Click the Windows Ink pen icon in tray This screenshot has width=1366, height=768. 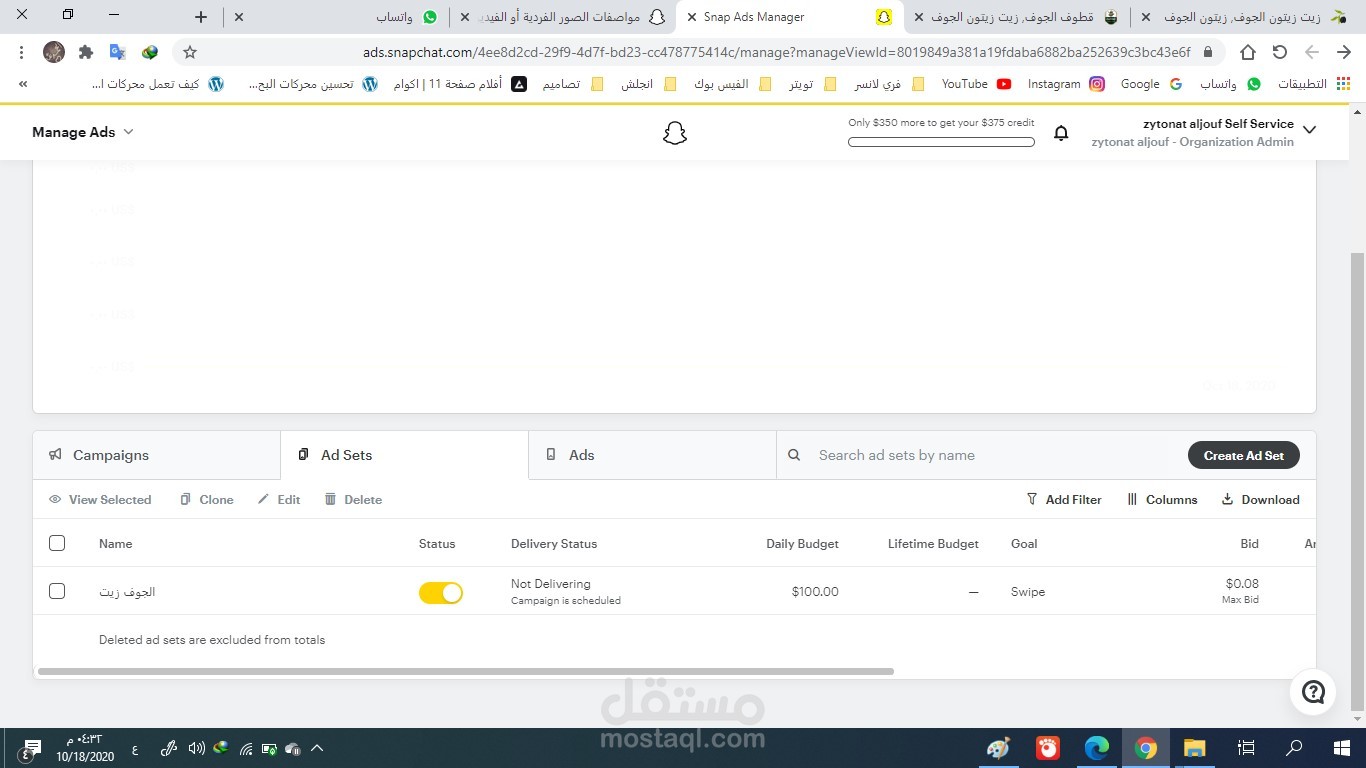pyautogui.click(x=170, y=748)
